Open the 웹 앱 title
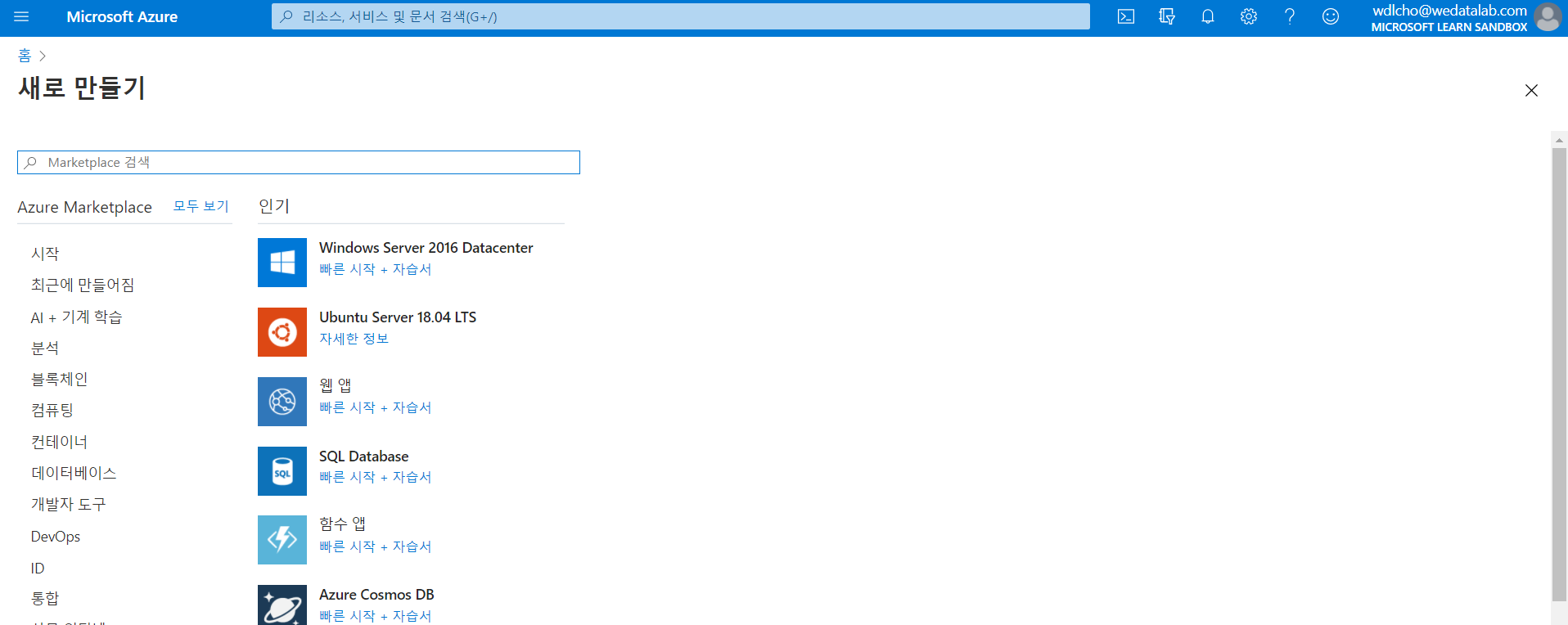The height and width of the screenshot is (625, 1568). coord(336,384)
